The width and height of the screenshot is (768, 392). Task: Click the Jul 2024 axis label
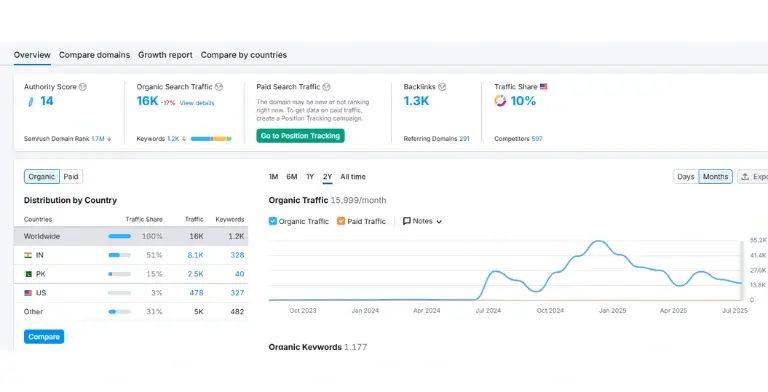[488, 311]
